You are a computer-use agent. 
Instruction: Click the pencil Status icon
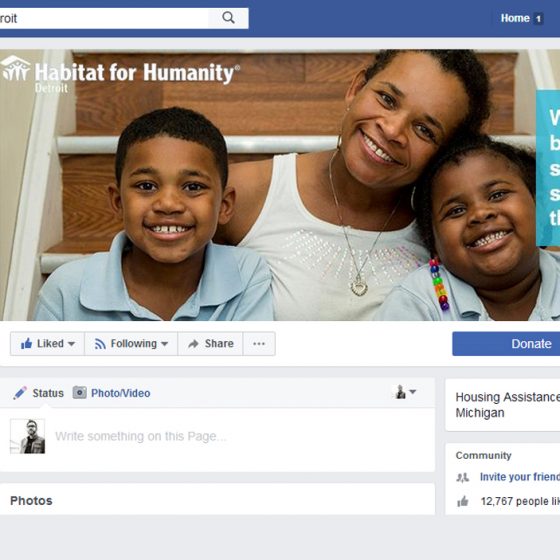[x=20, y=393]
